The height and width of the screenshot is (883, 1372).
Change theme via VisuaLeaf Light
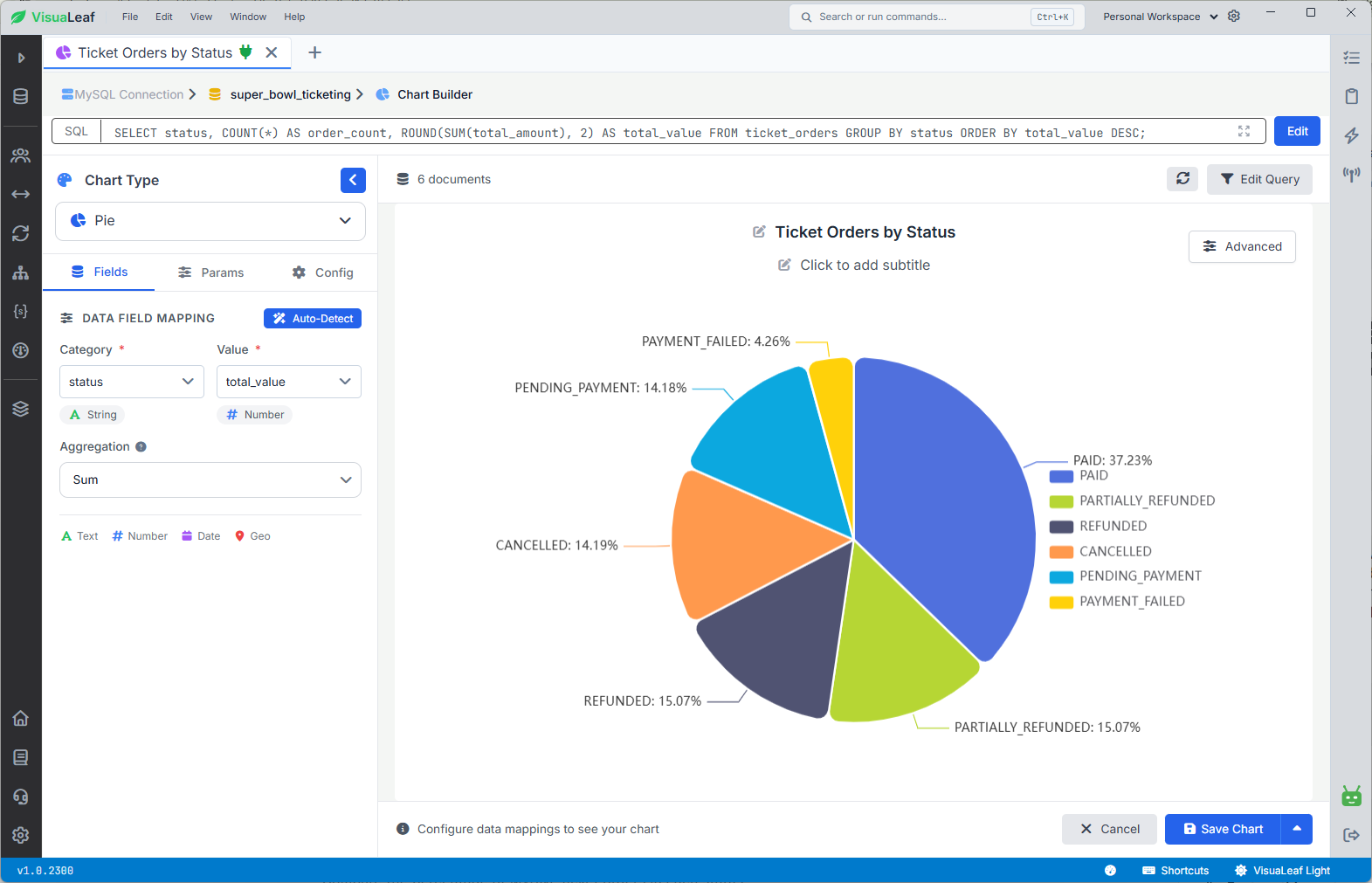[1282, 871]
